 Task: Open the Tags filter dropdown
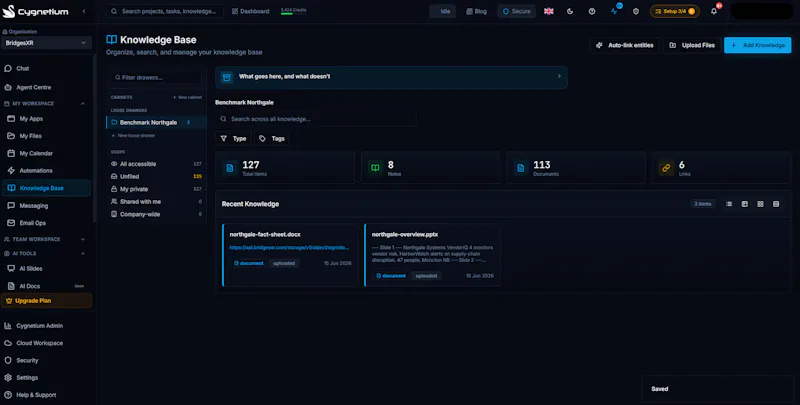pyautogui.click(x=272, y=139)
